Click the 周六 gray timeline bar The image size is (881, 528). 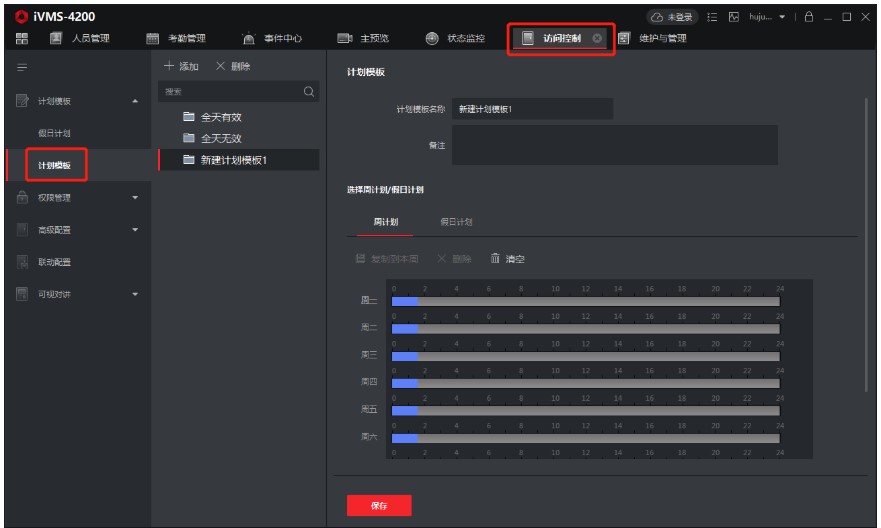(x=599, y=438)
